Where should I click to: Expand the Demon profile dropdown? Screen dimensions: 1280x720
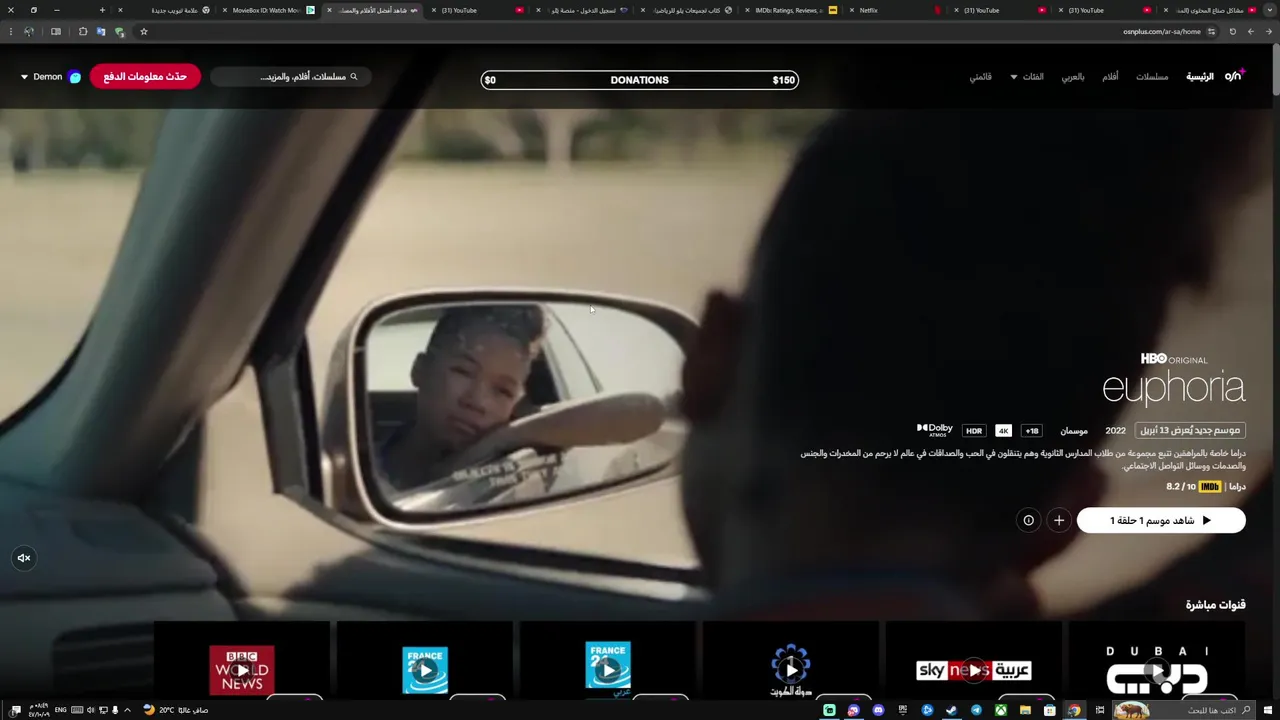coord(24,77)
